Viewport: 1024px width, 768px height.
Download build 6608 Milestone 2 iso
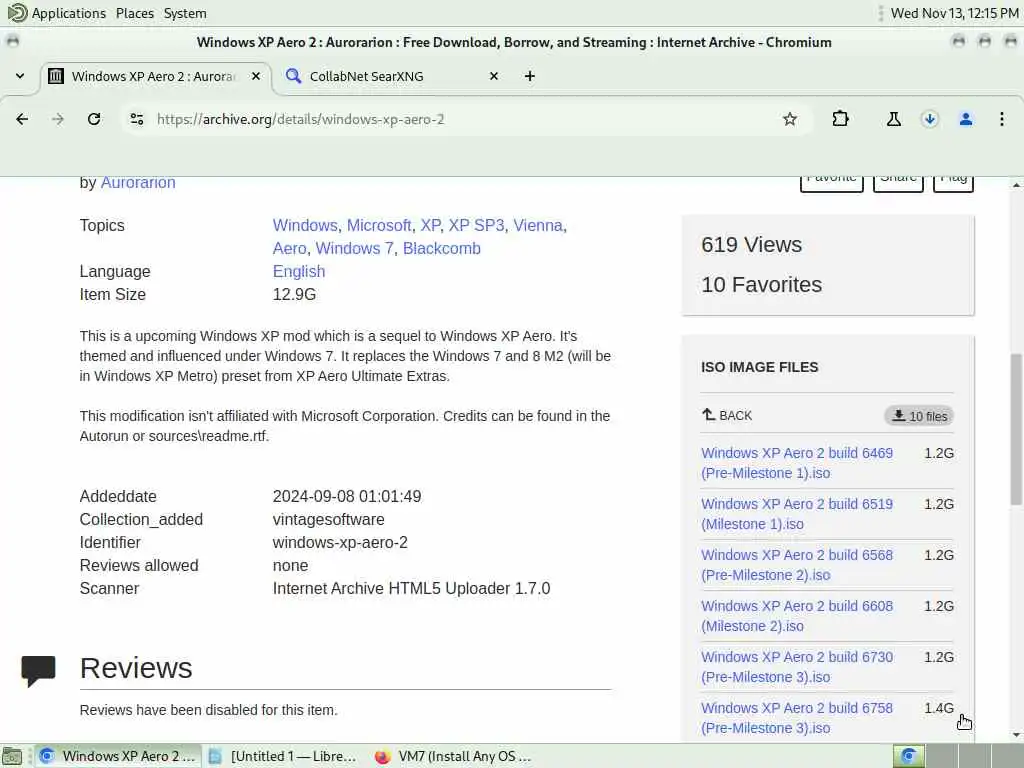797,616
